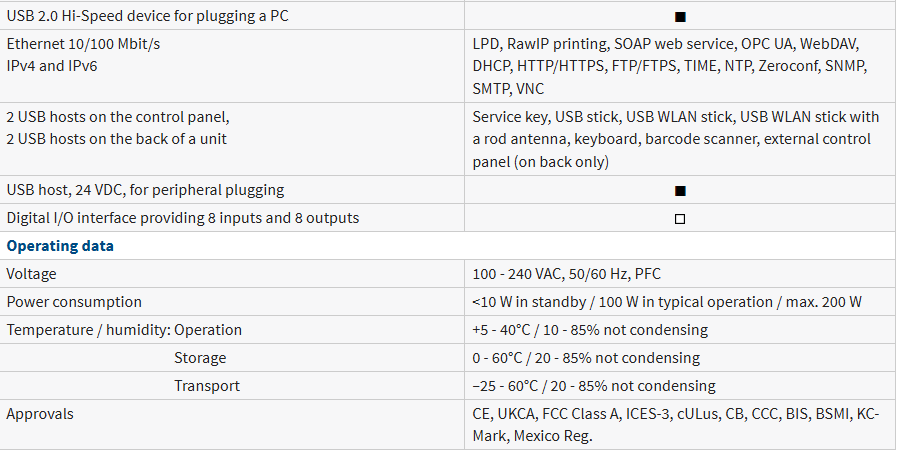Select the Approvals row label
The width and height of the screenshot is (897, 451).
40,414
